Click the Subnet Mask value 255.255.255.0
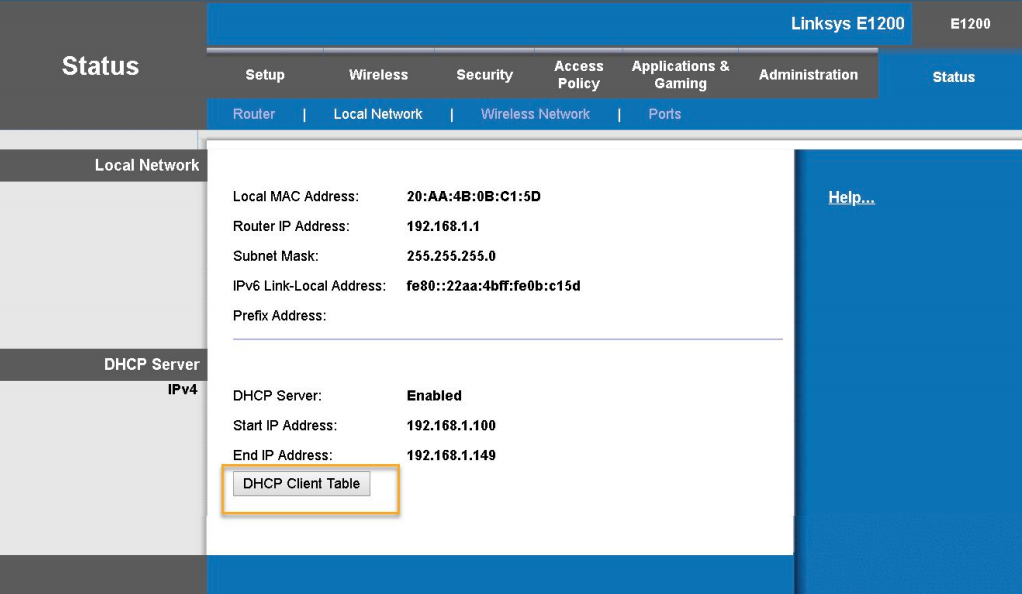 click(451, 256)
